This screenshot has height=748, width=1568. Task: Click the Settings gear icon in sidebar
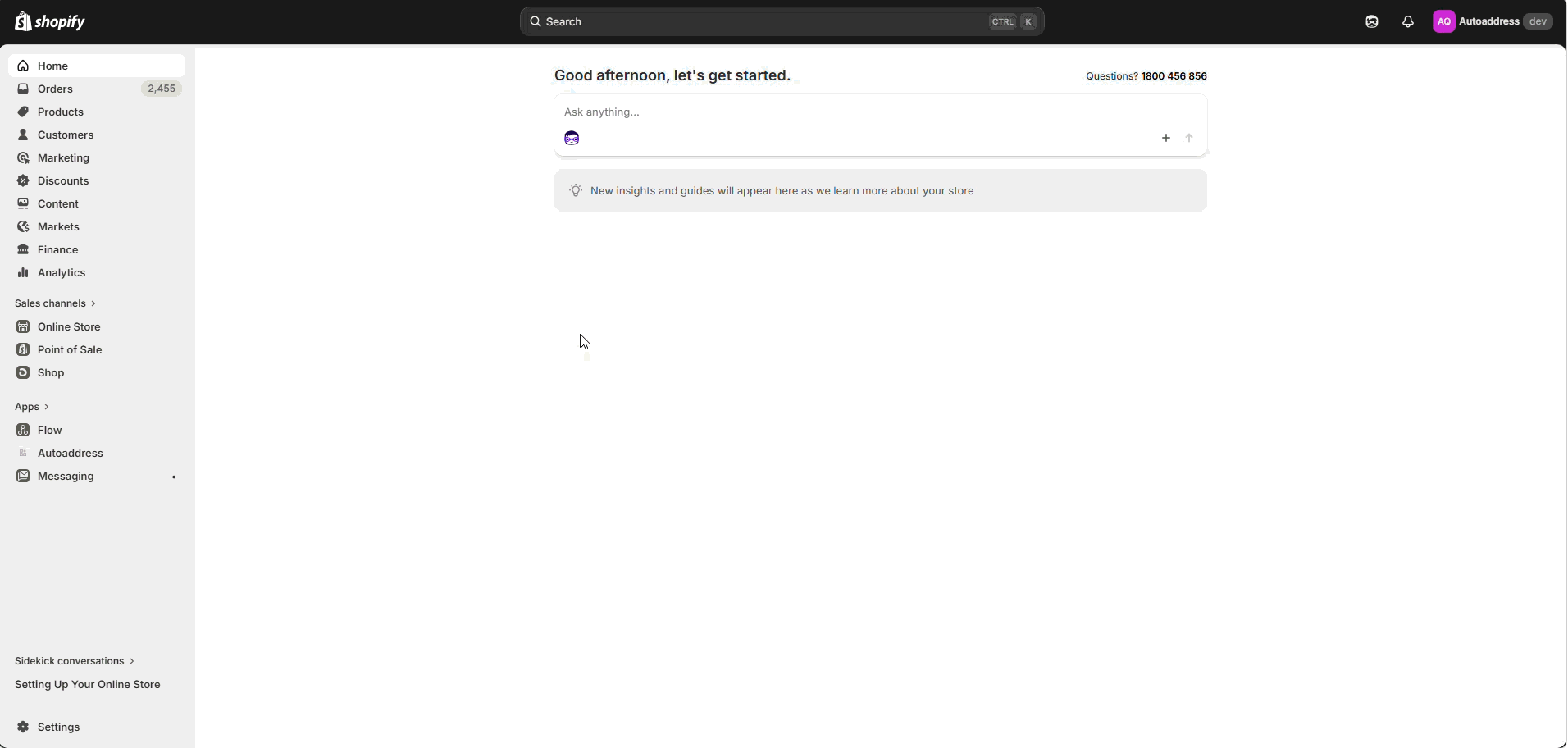click(23, 727)
